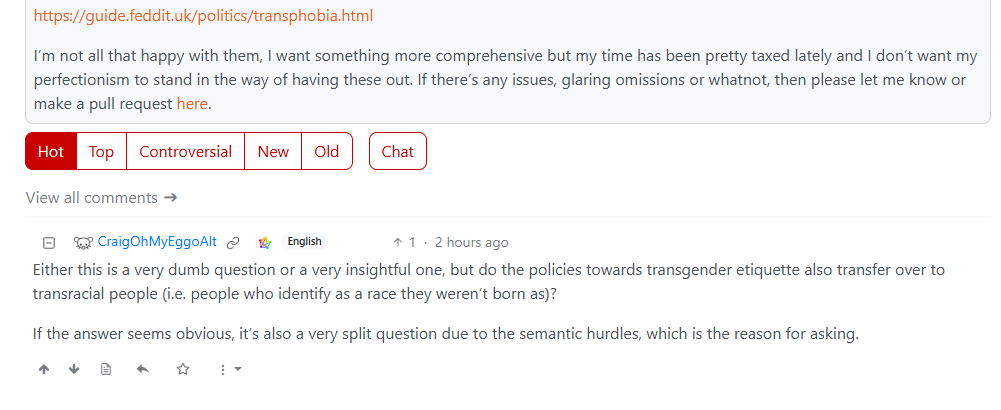Upvote CraigOhMyEggoAlt's comment

point(44,369)
